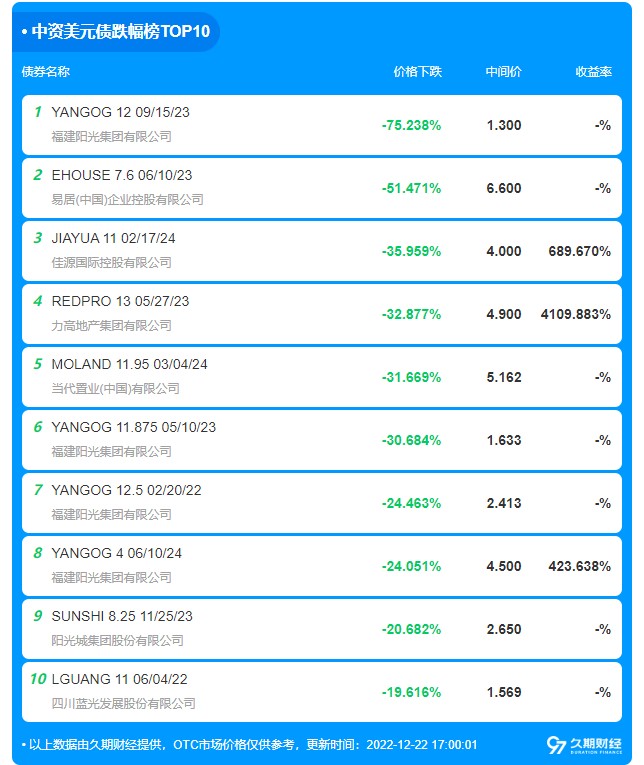Open the LGUANG 11 06/04/22 bond
Viewport: 644px width, 765px height.
pyautogui.click(x=322, y=691)
